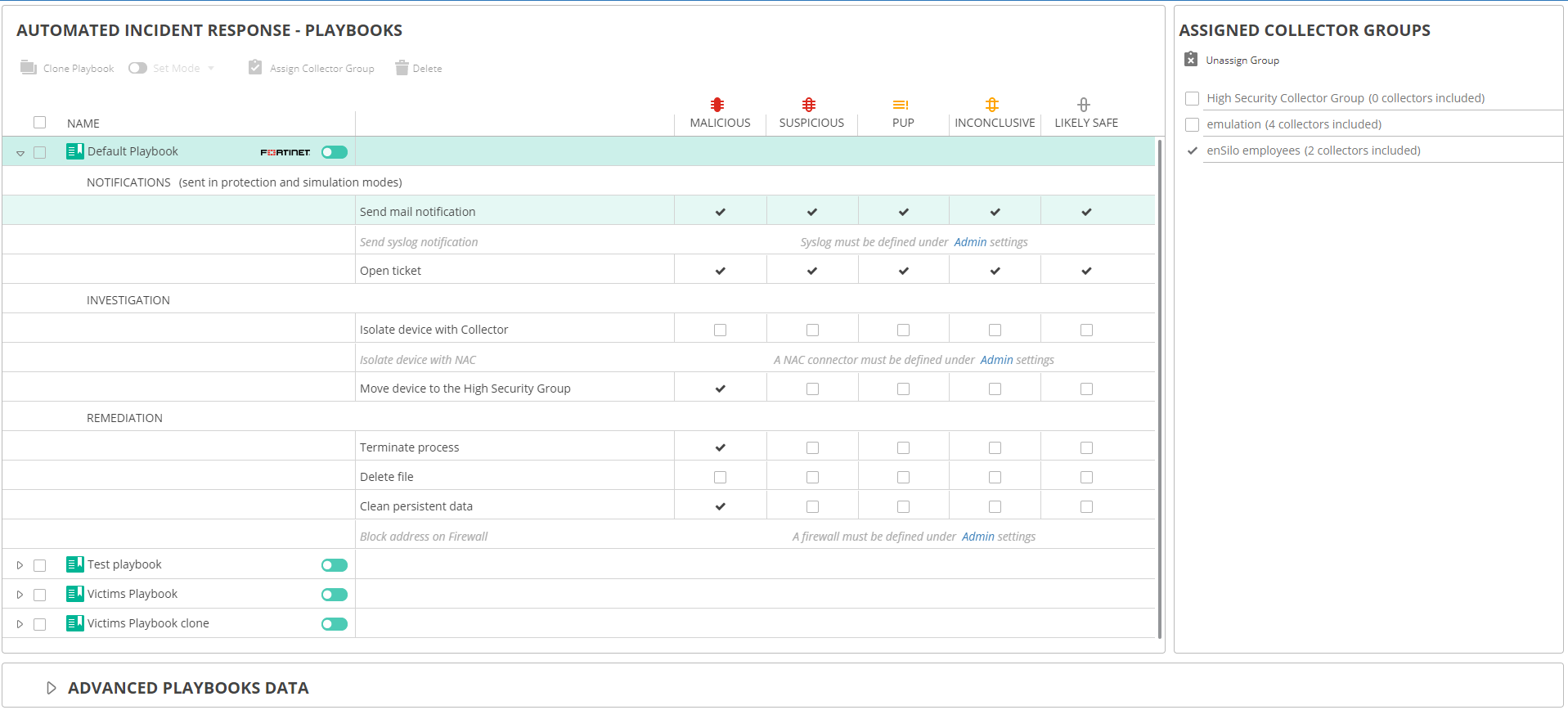
Task: Click the Likely Safe classification icon
Action: (x=1084, y=105)
